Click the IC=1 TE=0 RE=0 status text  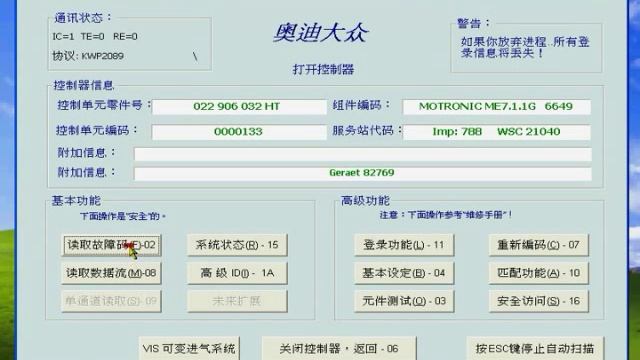95,37
